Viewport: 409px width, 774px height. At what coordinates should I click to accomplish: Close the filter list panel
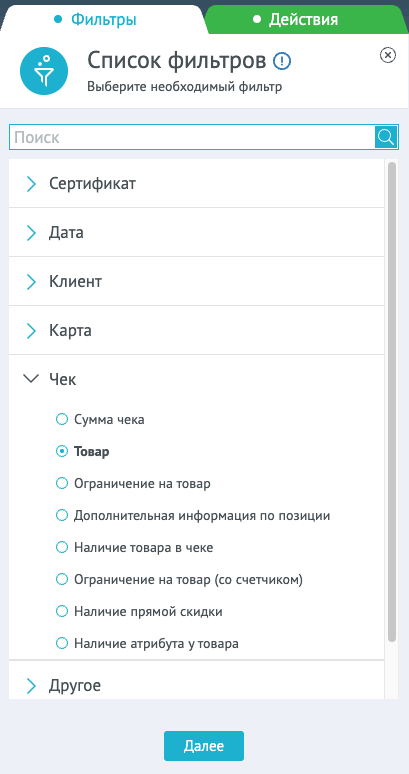pyautogui.click(x=388, y=55)
